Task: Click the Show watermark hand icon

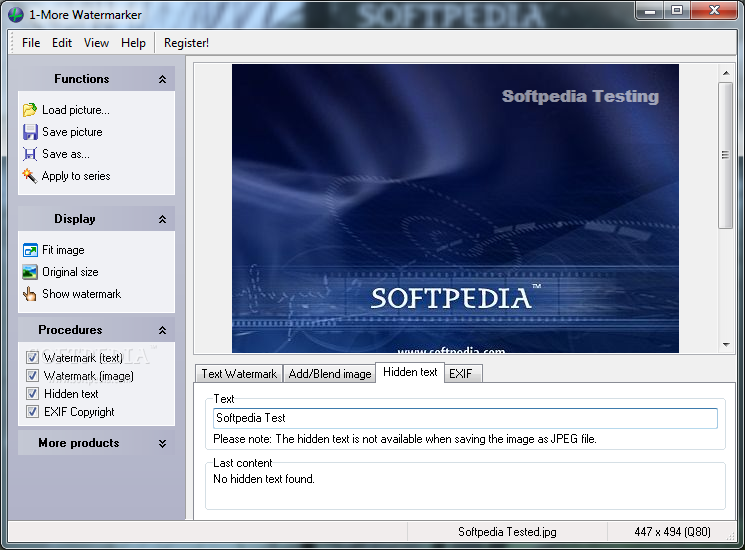Action: coord(29,294)
